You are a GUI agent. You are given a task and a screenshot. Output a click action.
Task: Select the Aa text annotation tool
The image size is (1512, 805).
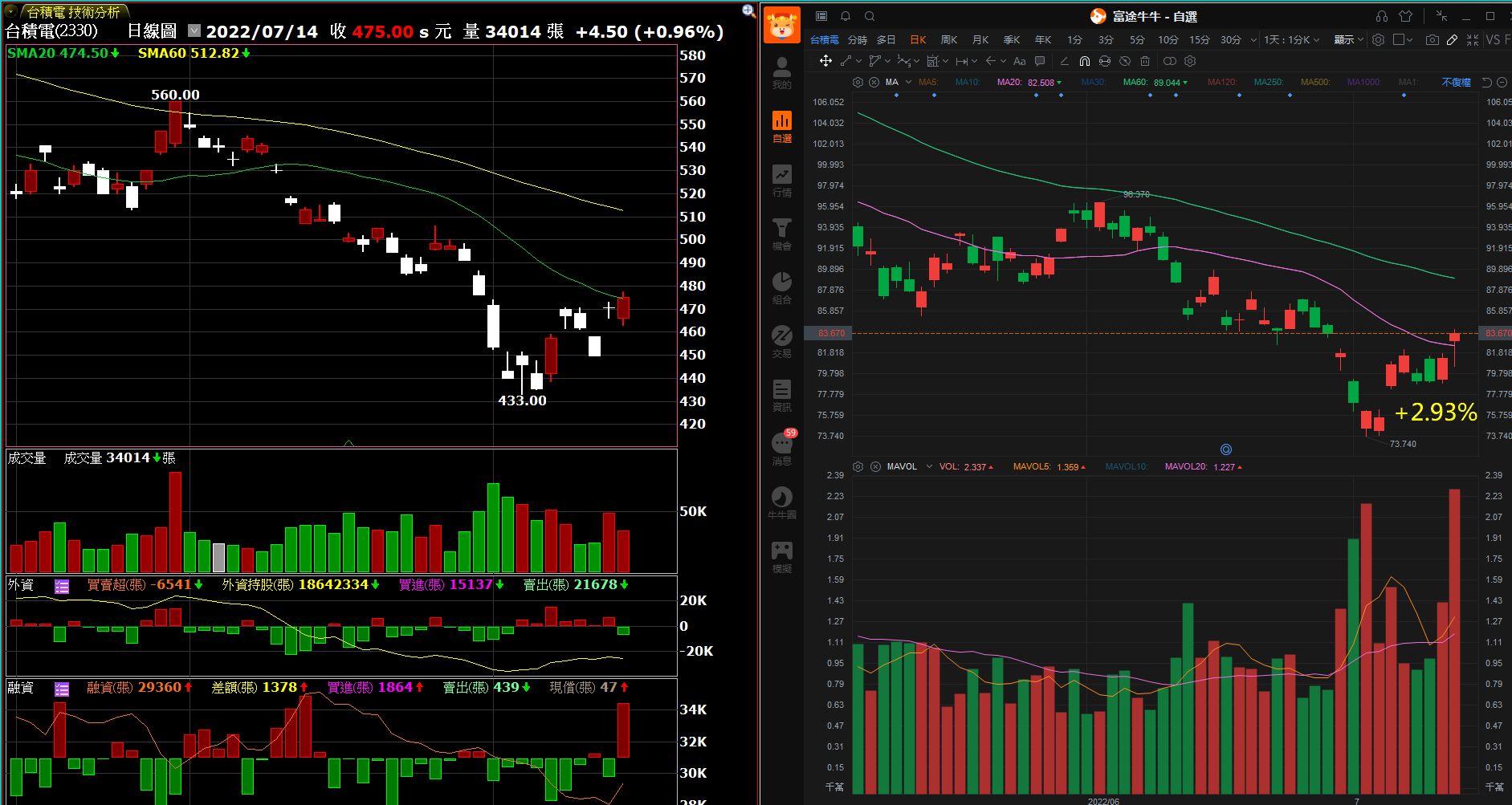(1020, 61)
